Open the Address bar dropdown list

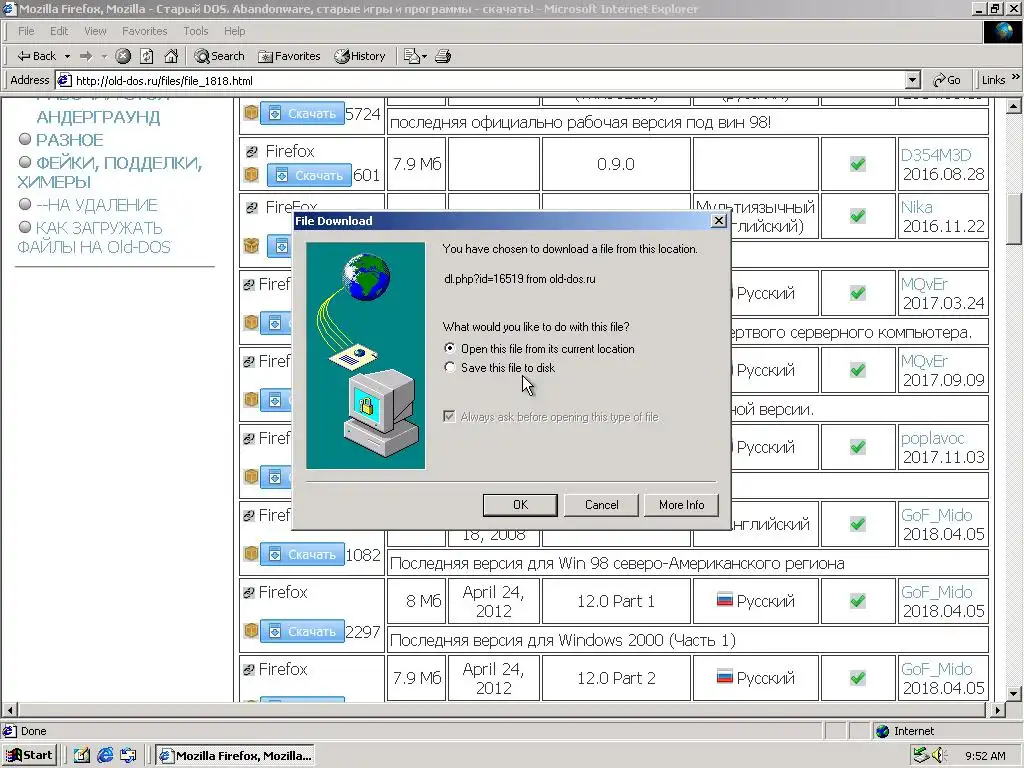(x=912, y=80)
